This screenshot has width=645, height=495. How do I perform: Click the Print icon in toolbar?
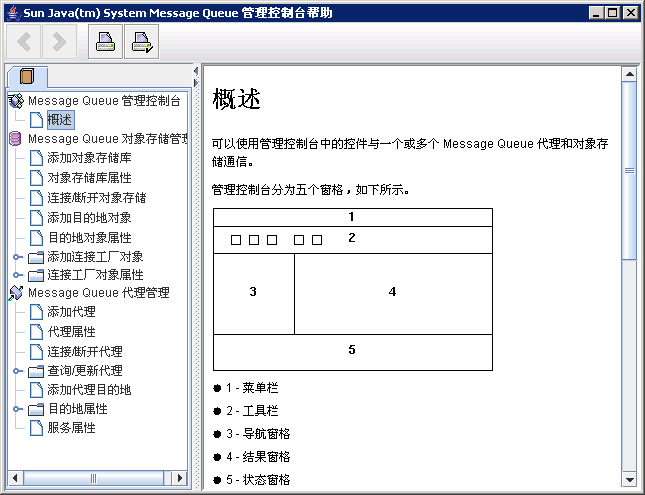pos(105,42)
